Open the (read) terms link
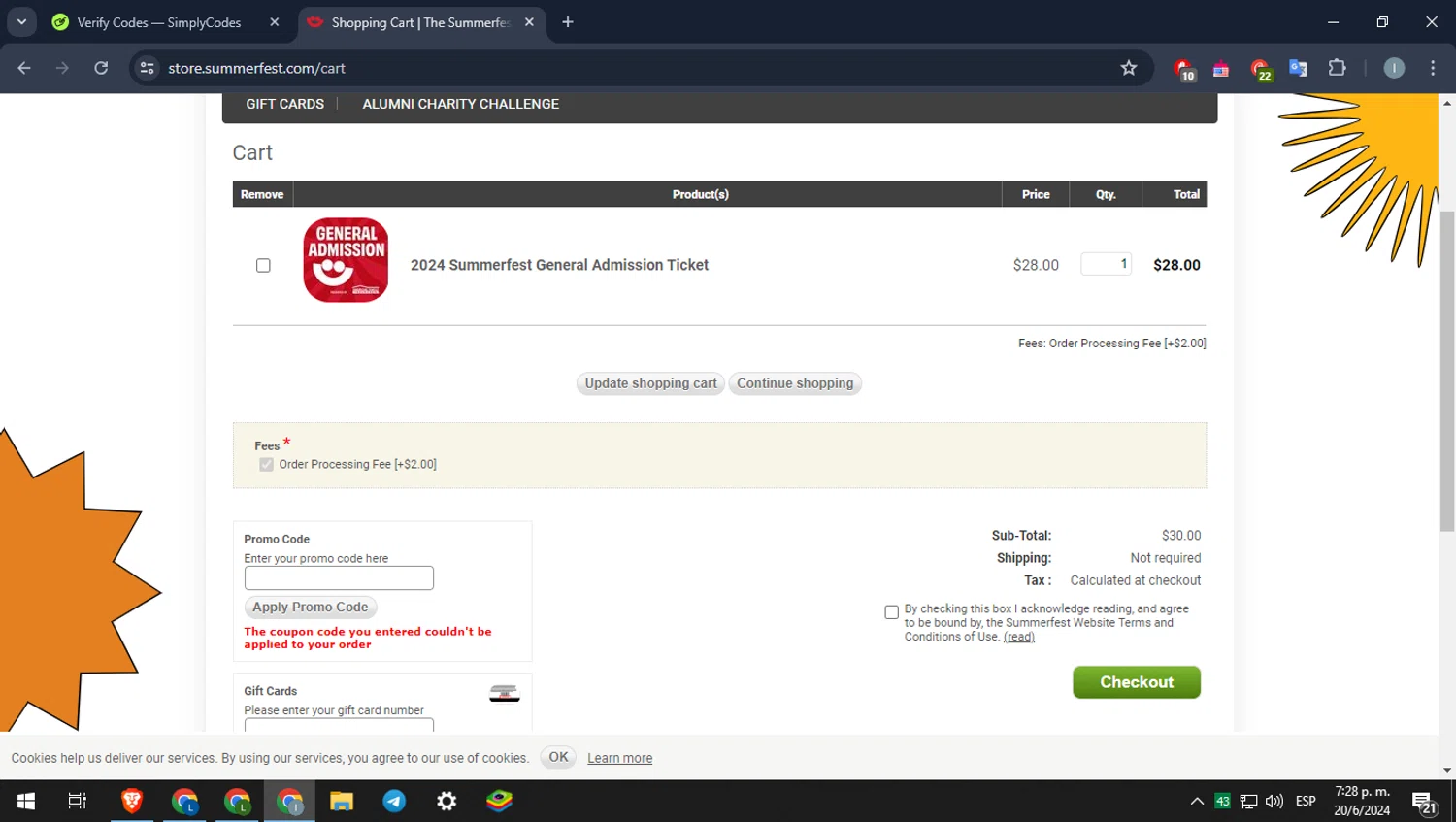The width and height of the screenshot is (1456, 822). pyautogui.click(x=1018, y=637)
